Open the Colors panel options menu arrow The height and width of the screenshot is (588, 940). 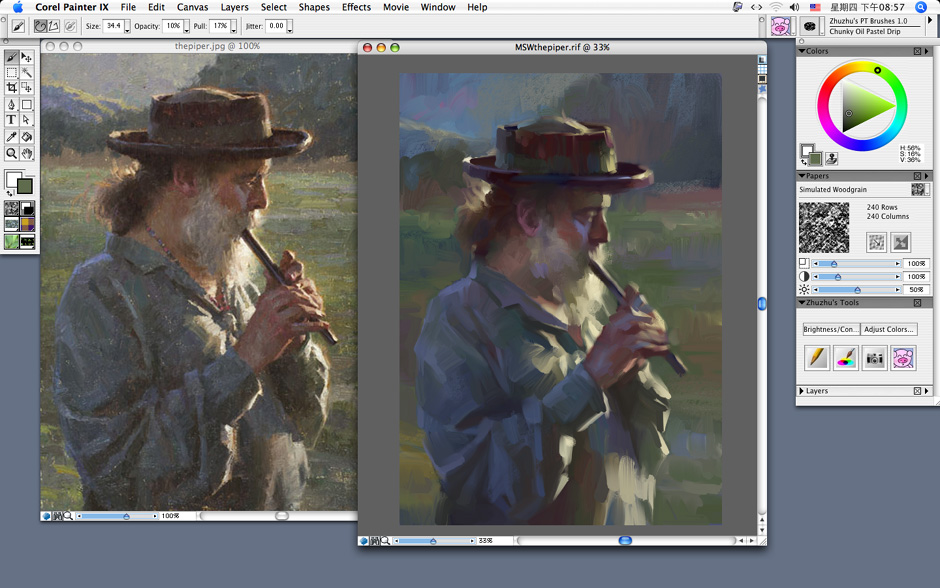927,52
